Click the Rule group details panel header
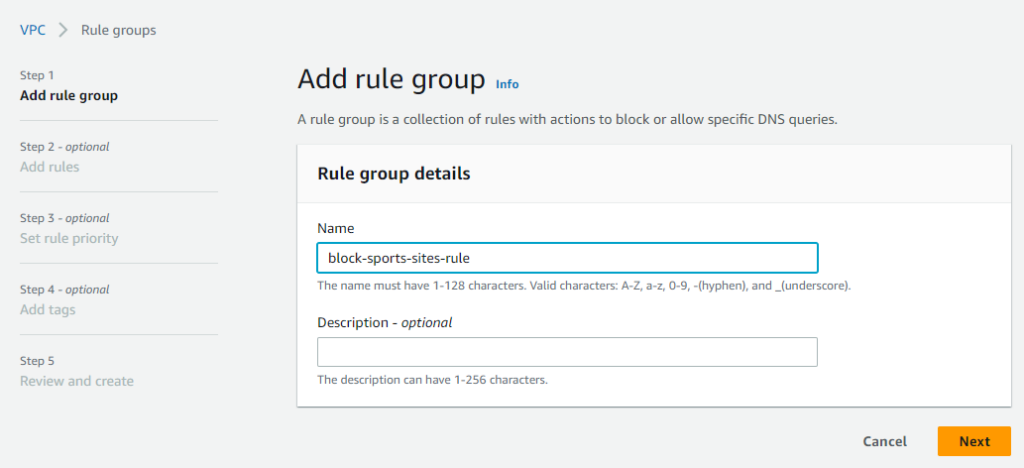This screenshot has height=468, width=1024. (654, 174)
